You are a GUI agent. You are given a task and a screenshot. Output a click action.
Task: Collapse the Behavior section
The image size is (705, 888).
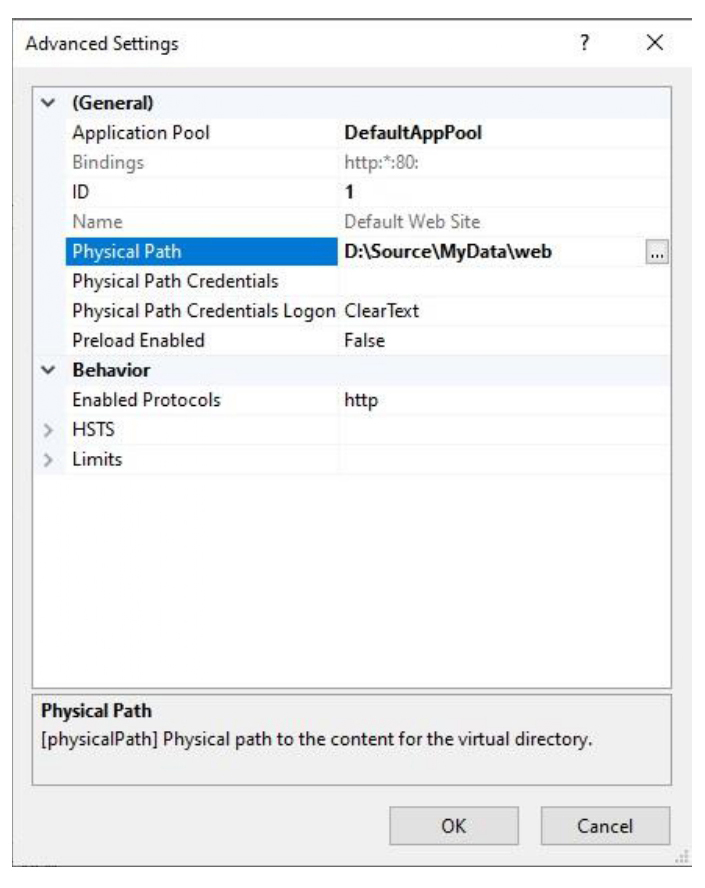pyautogui.click(x=50, y=370)
